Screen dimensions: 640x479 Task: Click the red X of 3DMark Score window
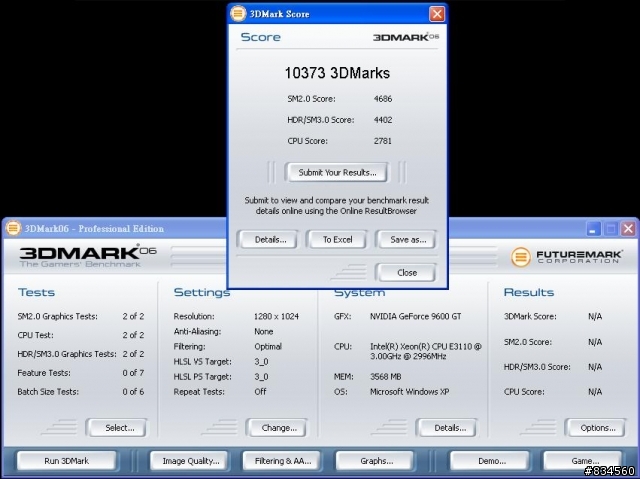coord(437,14)
